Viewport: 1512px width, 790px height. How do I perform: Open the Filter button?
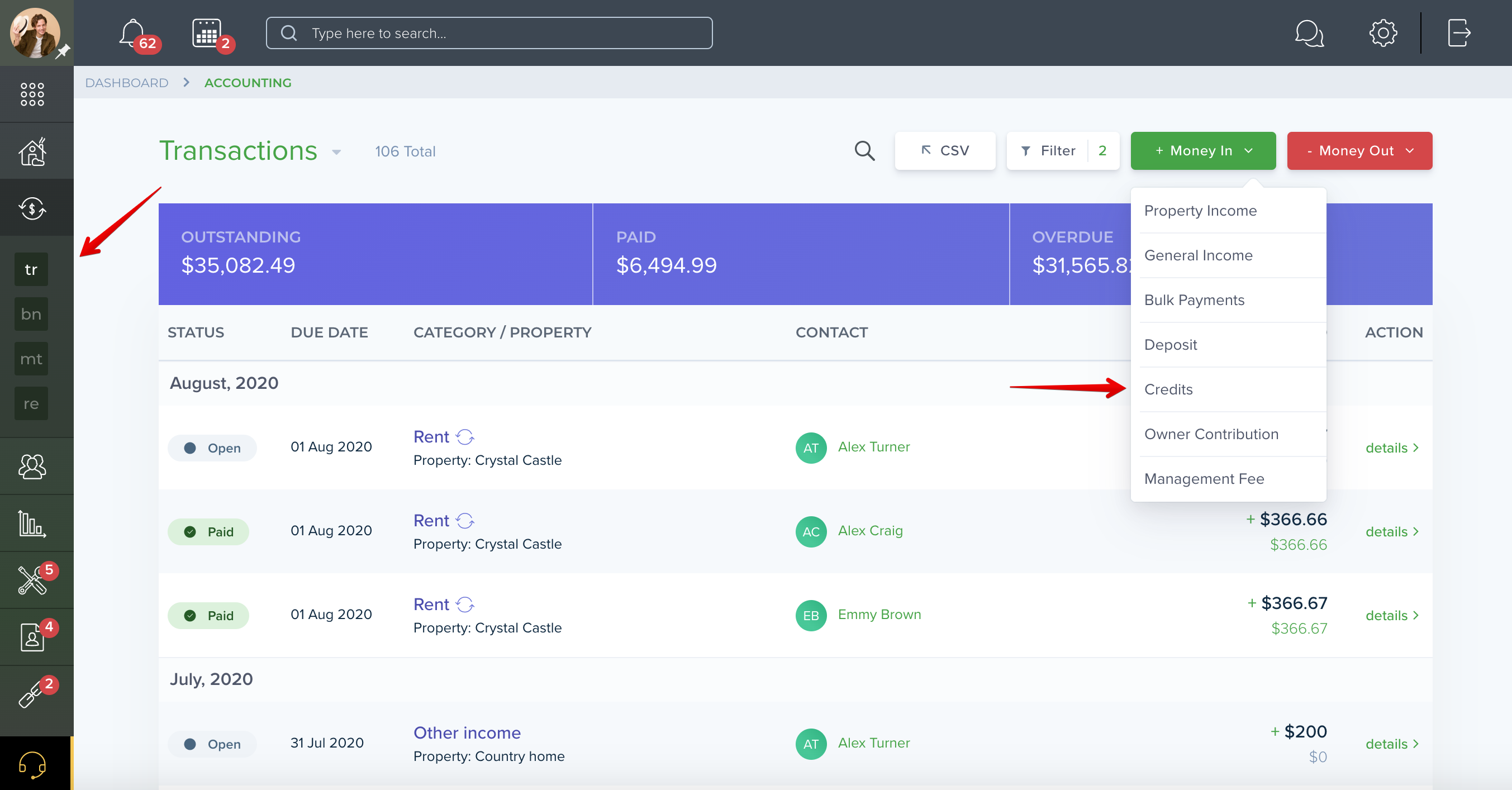(x=1062, y=151)
